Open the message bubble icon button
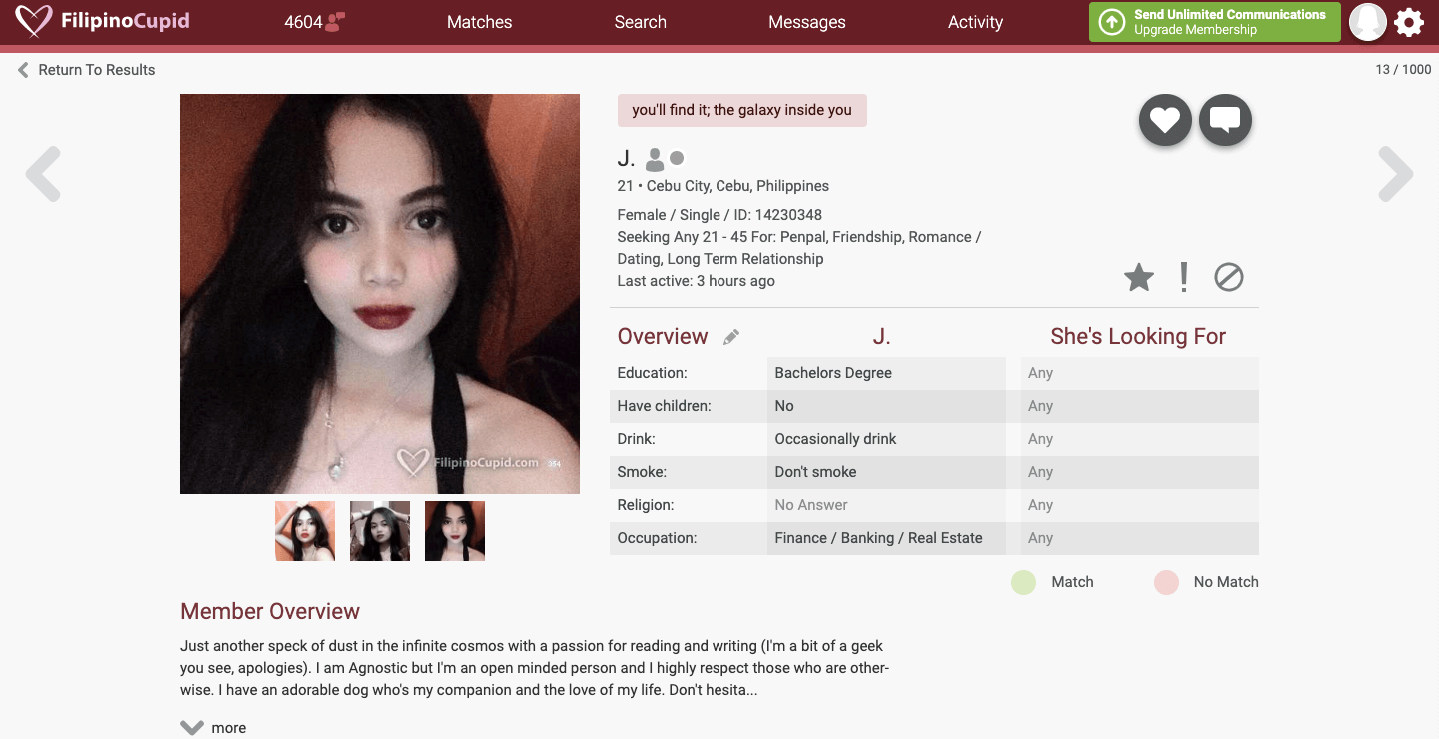Viewport: 1439px width, 739px height. 1225,121
